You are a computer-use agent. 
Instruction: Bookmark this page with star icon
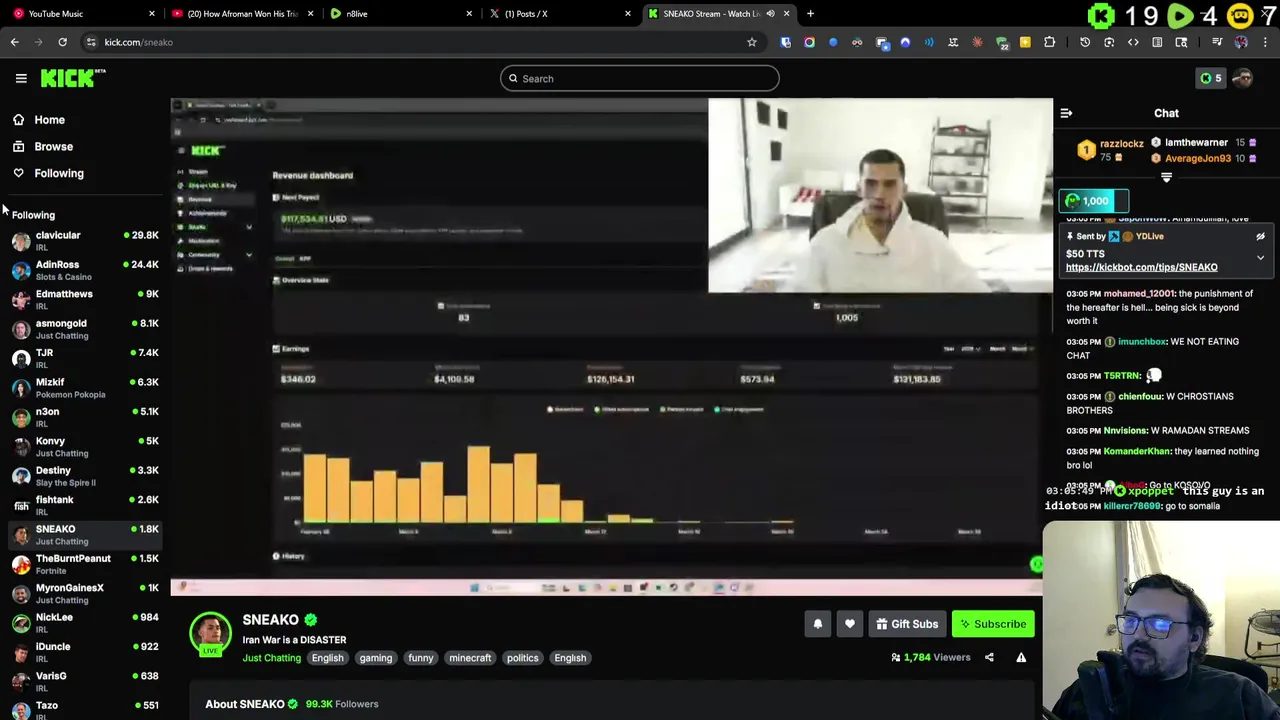coord(751,42)
